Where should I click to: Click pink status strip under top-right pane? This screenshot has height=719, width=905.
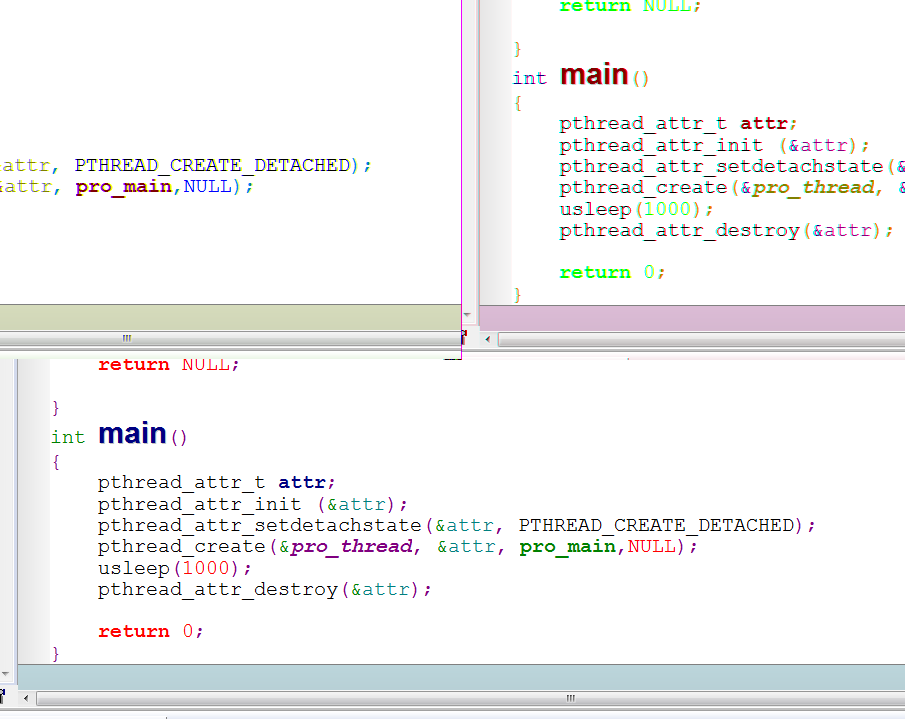(x=692, y=318)
